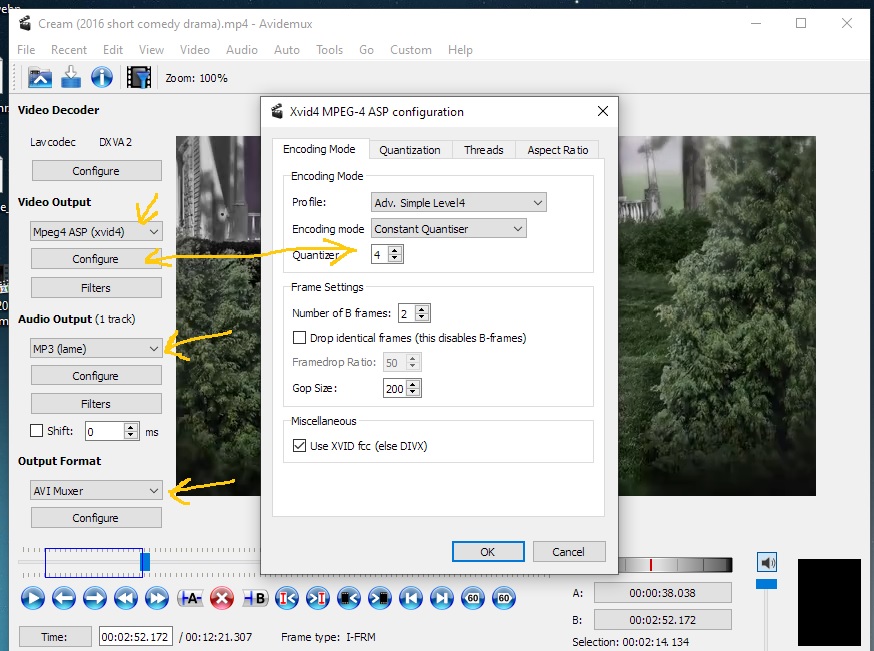The image size is (874, 651).
Task: Go to last frame button
Action: (x=442, y=599)
